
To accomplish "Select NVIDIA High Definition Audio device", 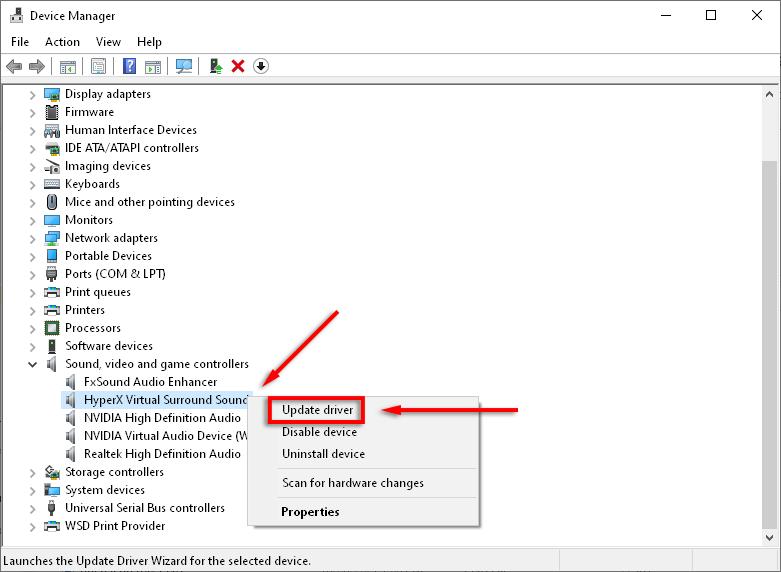I will coord(162,418).
